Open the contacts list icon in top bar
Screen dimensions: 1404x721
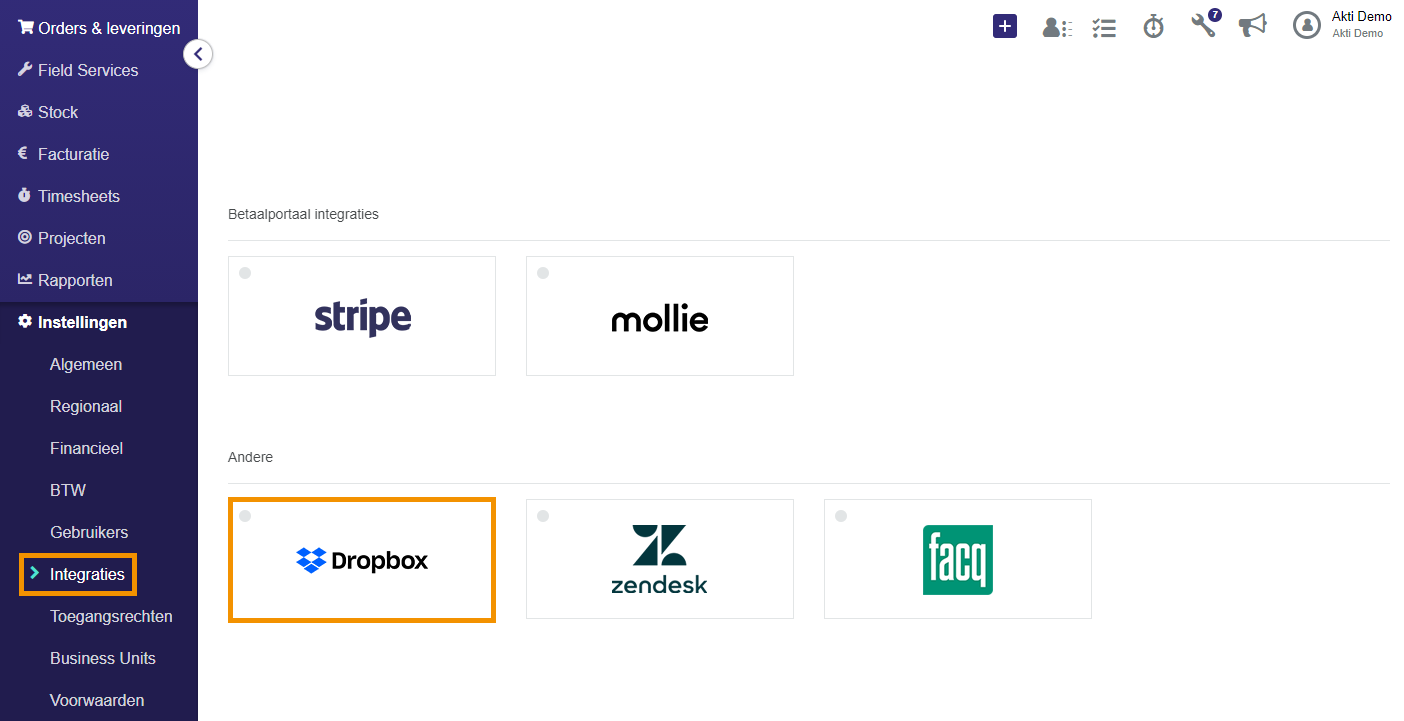point(1057,27)
